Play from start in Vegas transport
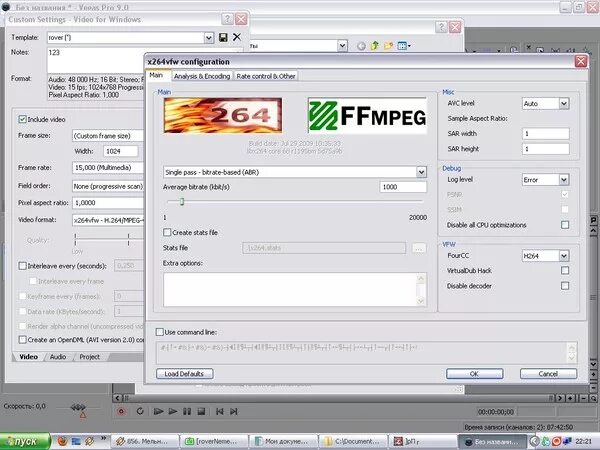The image size is (600, 450). 158,411
